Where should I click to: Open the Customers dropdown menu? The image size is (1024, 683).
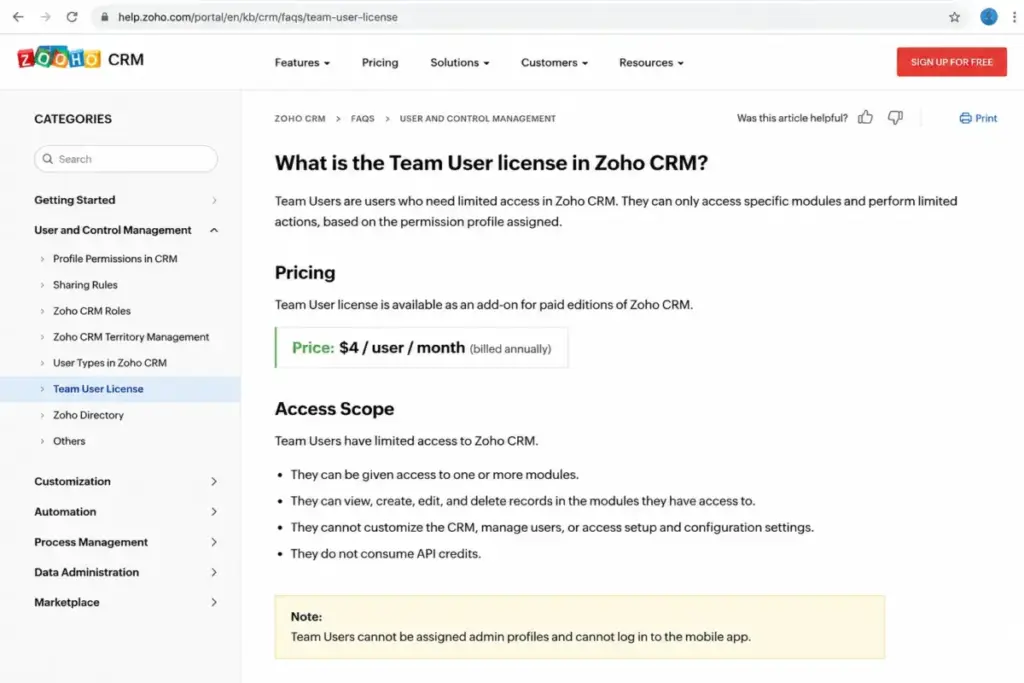pyautogui.click(x=554, y=63)
